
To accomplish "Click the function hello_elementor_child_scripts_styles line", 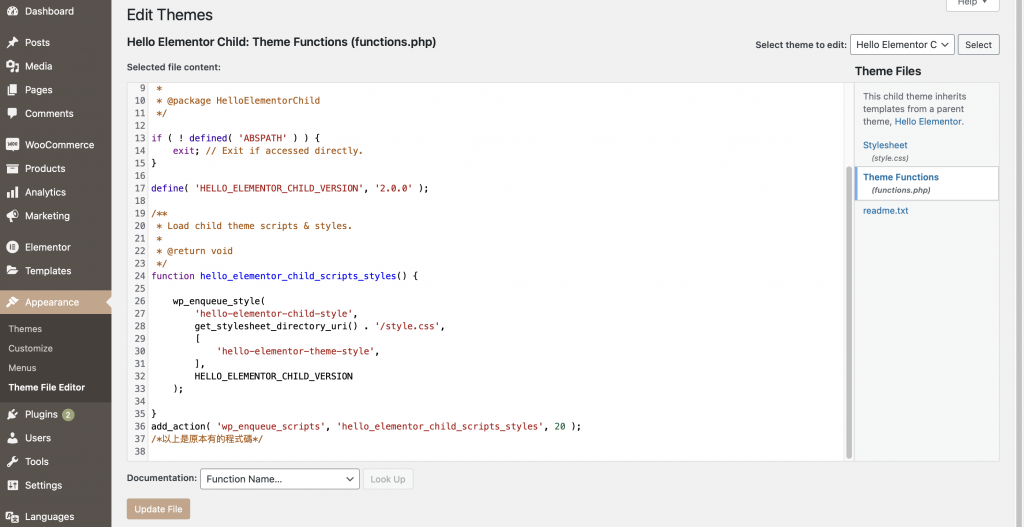I will 284,276.
